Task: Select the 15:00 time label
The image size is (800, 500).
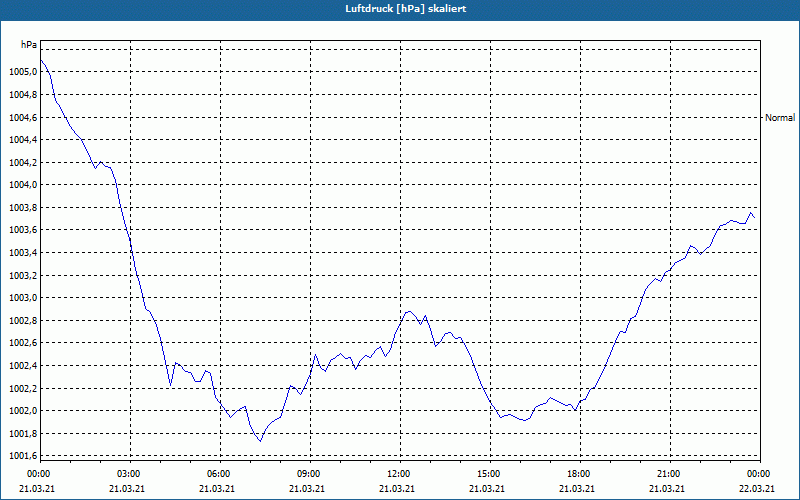Action: [490, 474]
